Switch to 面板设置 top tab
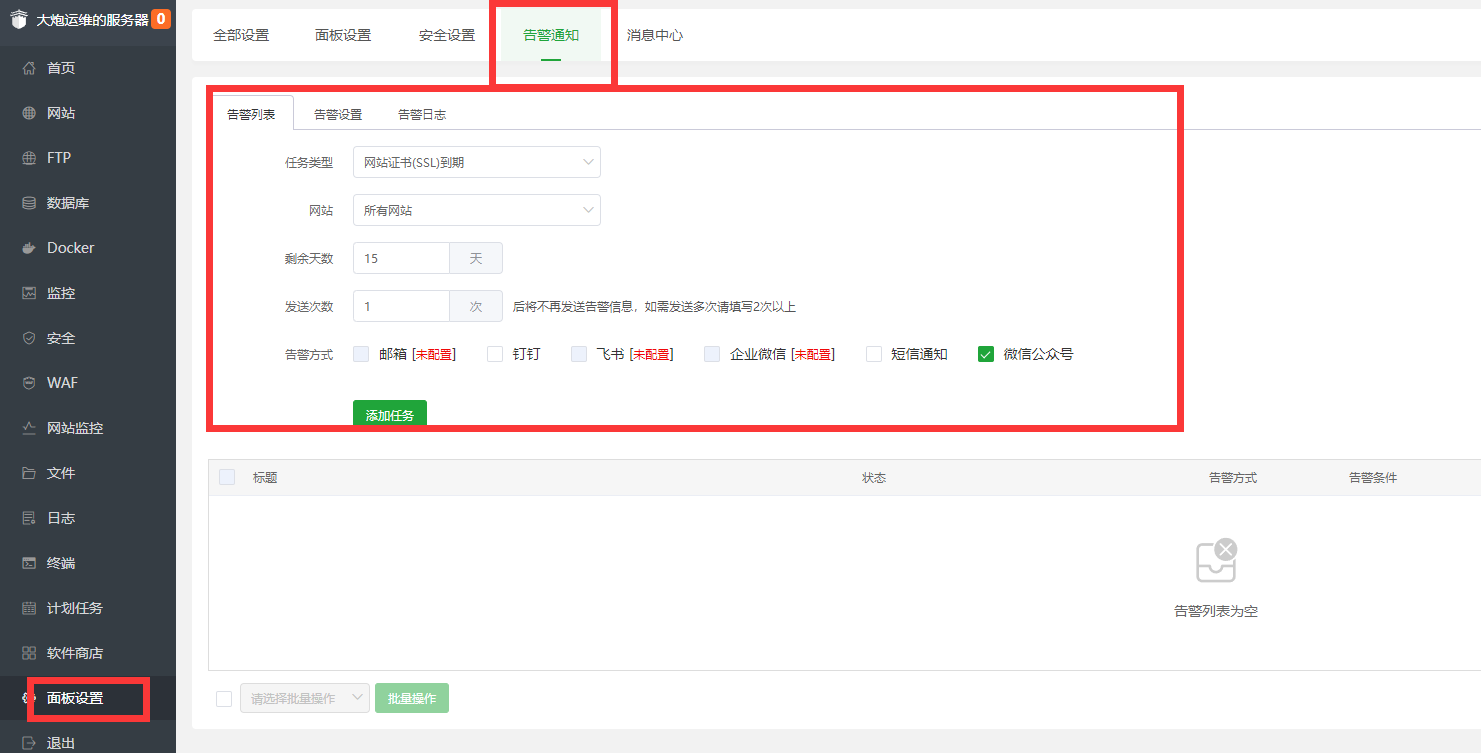 click(343, 35)
